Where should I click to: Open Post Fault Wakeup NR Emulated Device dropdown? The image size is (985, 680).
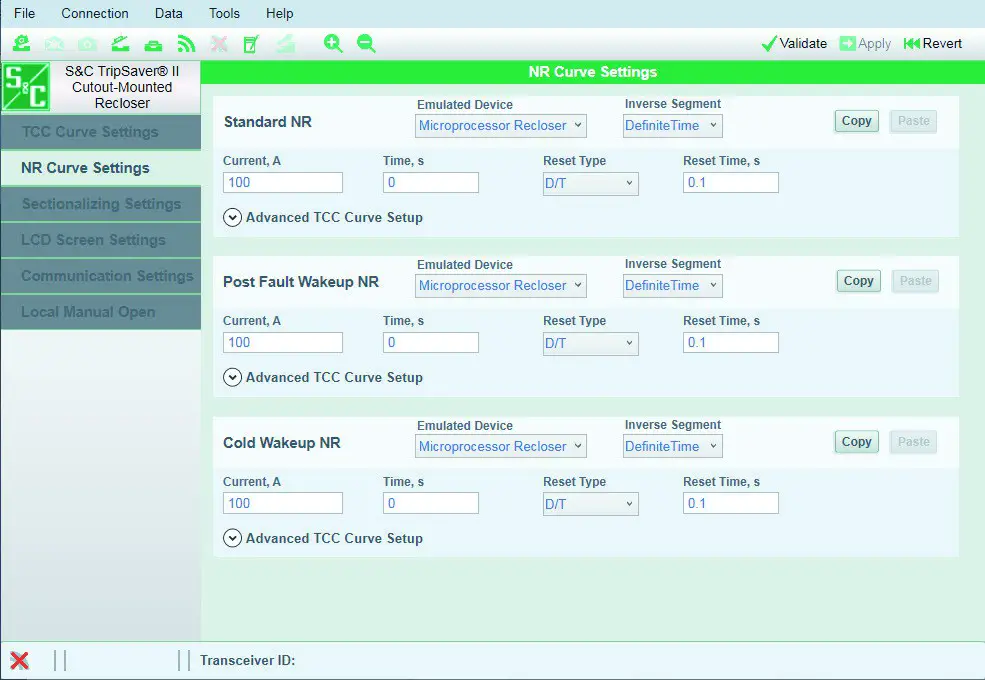click(501, 285)
